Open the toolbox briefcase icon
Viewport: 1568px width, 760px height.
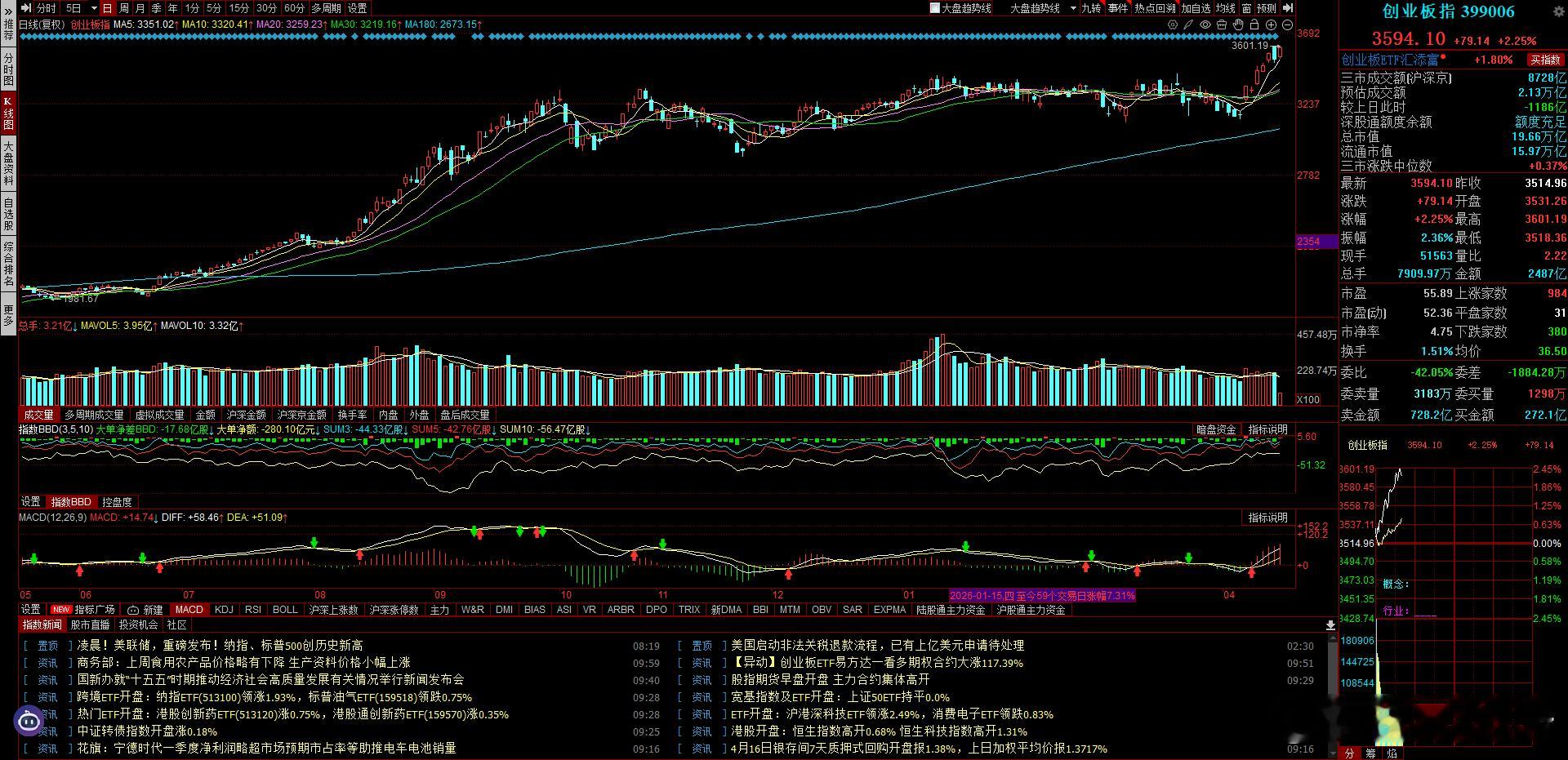point(1222,24)
